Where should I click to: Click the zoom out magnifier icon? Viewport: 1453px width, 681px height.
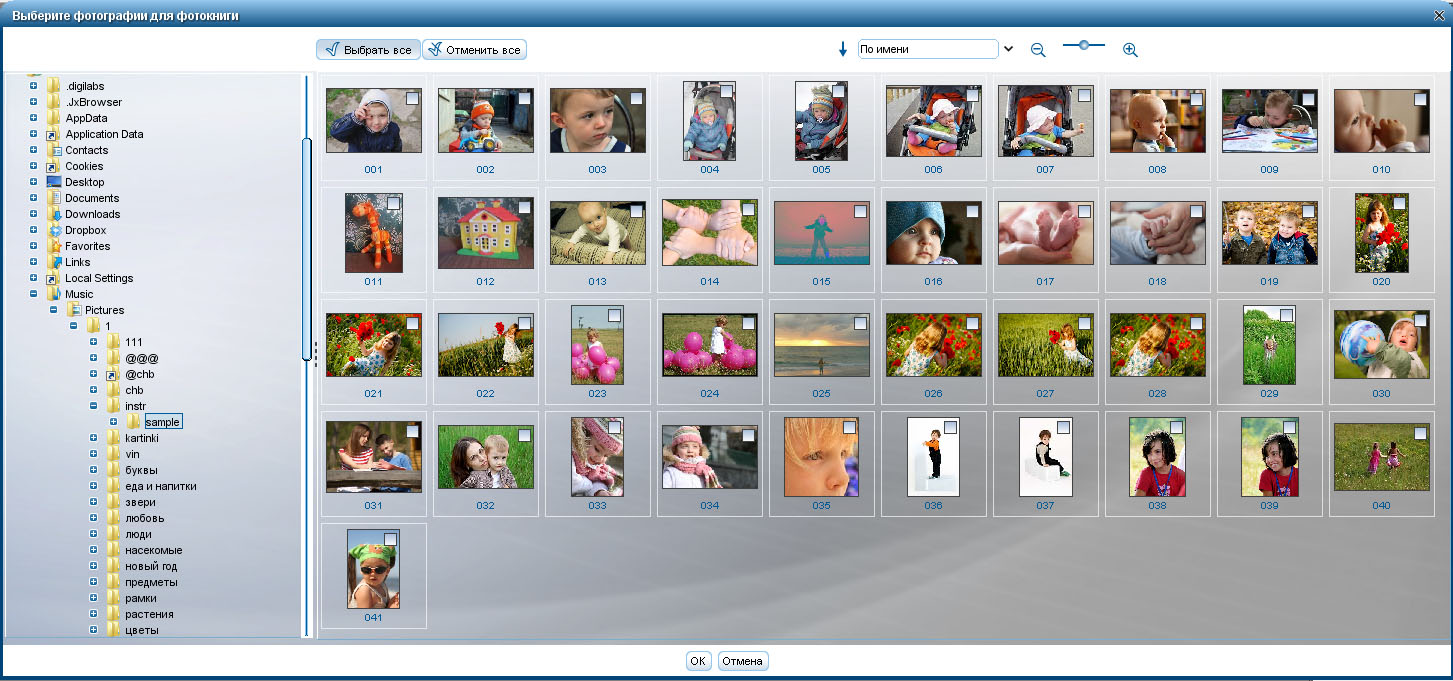[x=1038, y=50]
